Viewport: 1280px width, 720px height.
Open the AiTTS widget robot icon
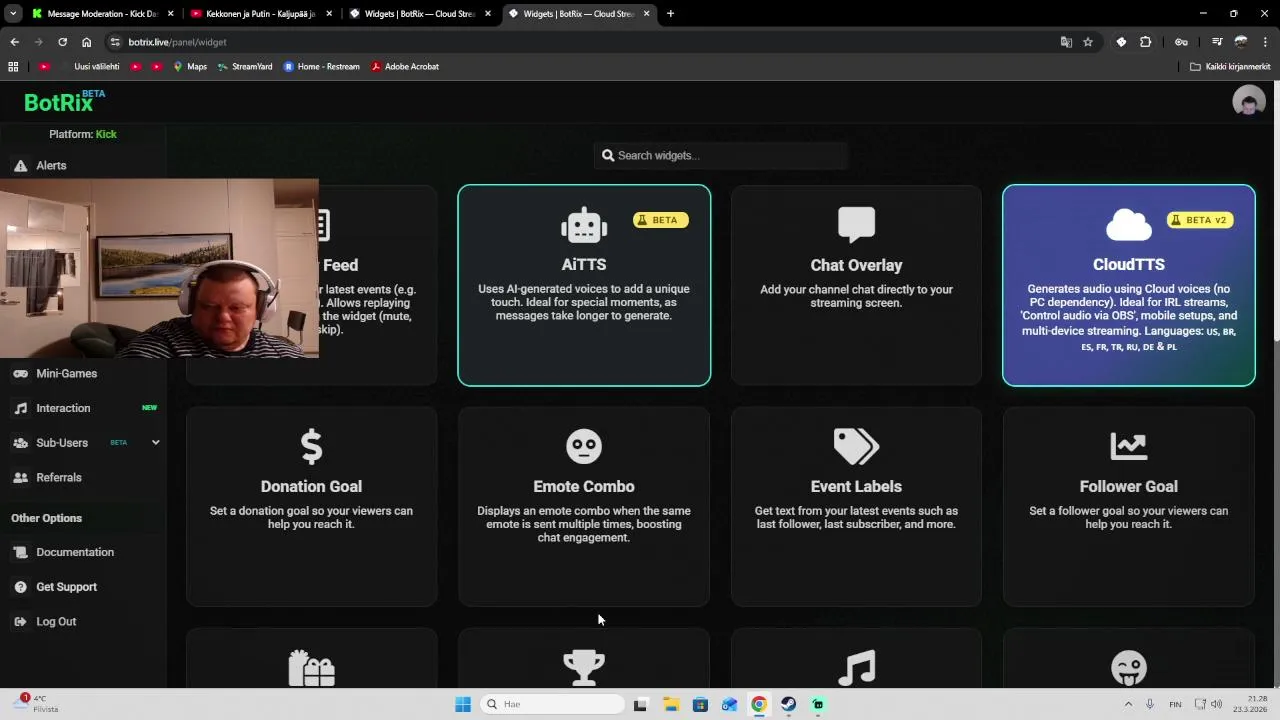pyautogui.click(x=584, y=226)
